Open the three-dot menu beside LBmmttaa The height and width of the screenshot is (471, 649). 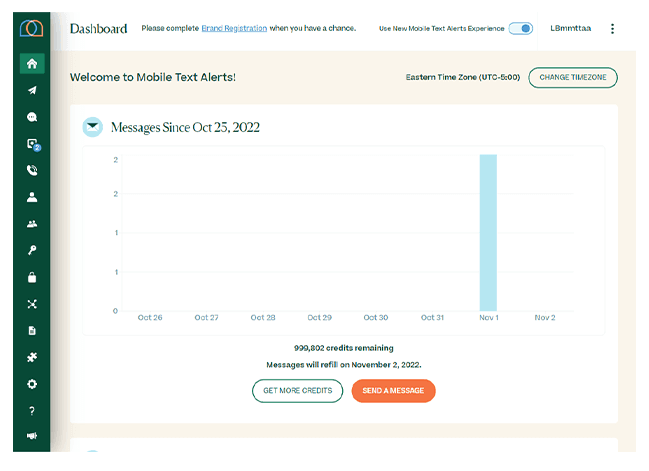click(x=612, y=28)
